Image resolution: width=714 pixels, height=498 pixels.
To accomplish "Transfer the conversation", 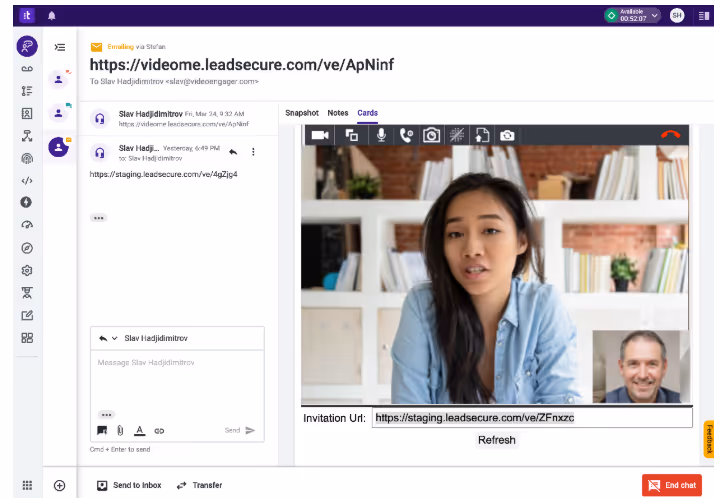I will click(199, 485).
